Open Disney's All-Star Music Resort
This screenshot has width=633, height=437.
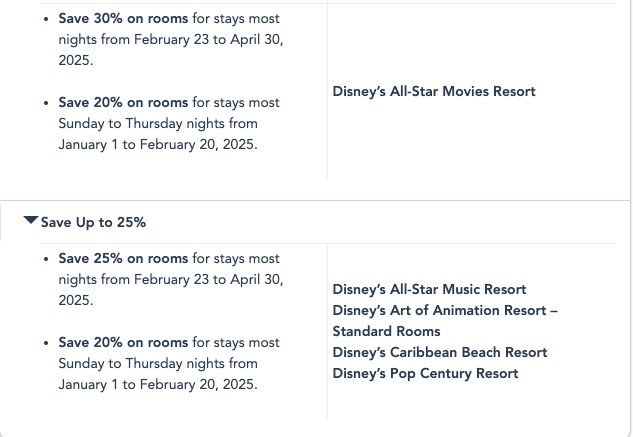[429, 289]
